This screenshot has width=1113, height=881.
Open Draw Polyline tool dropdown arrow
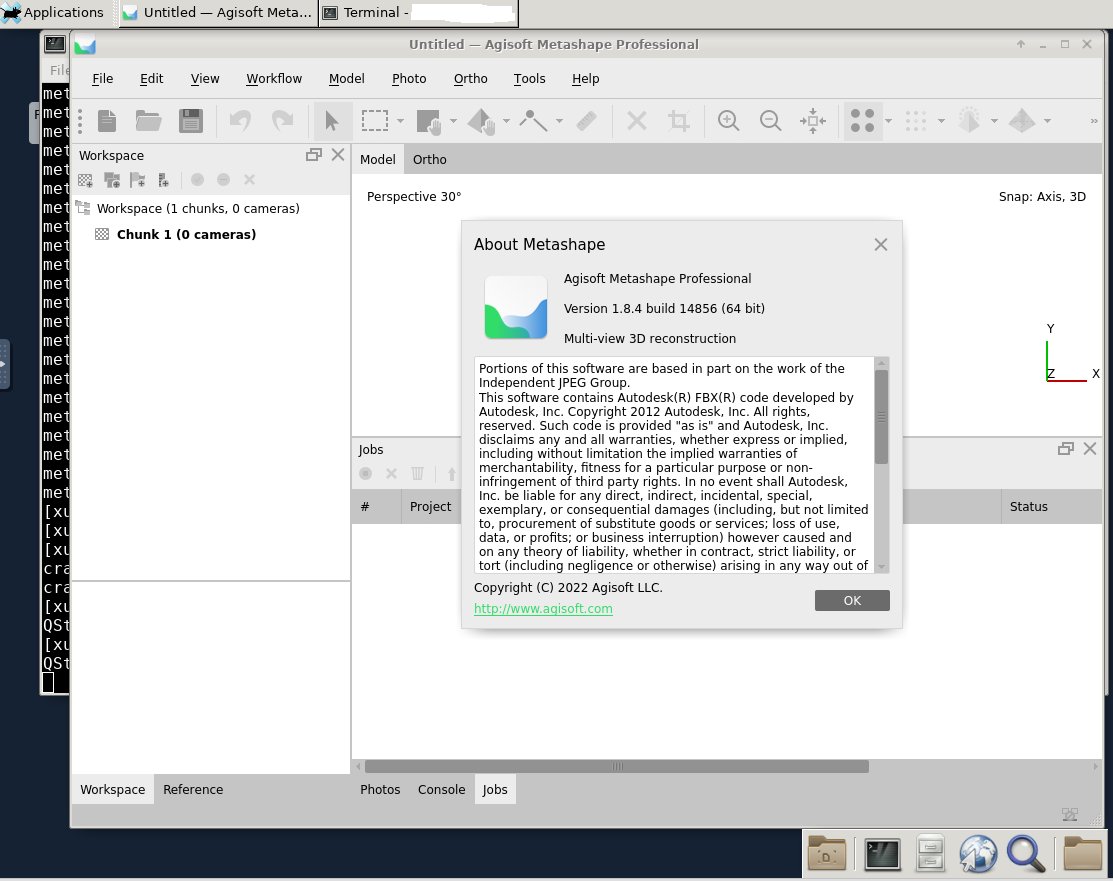(x=559, y=121)
